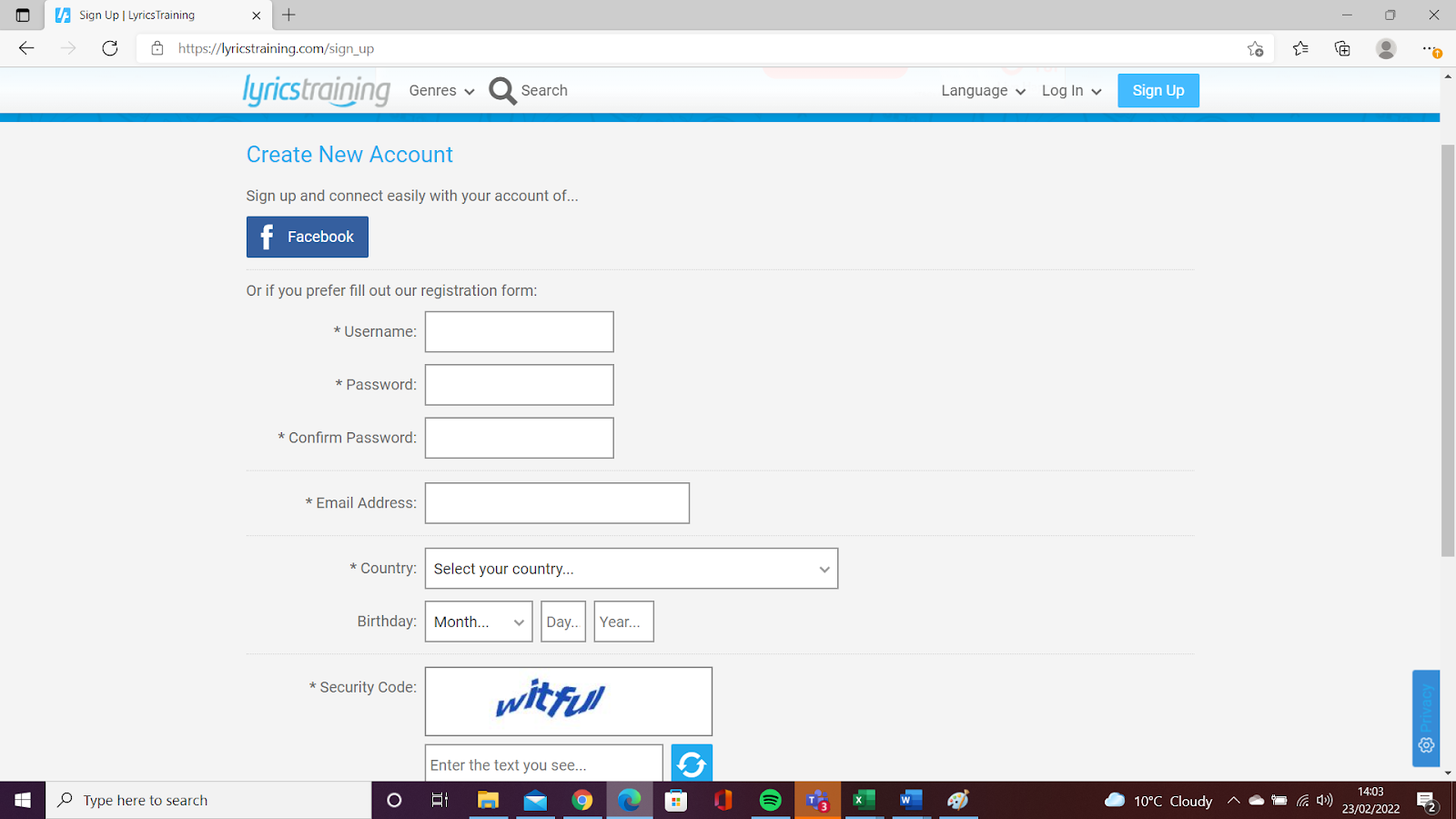Show hidden system tray icons
1456x819 pixels.
1233,801
